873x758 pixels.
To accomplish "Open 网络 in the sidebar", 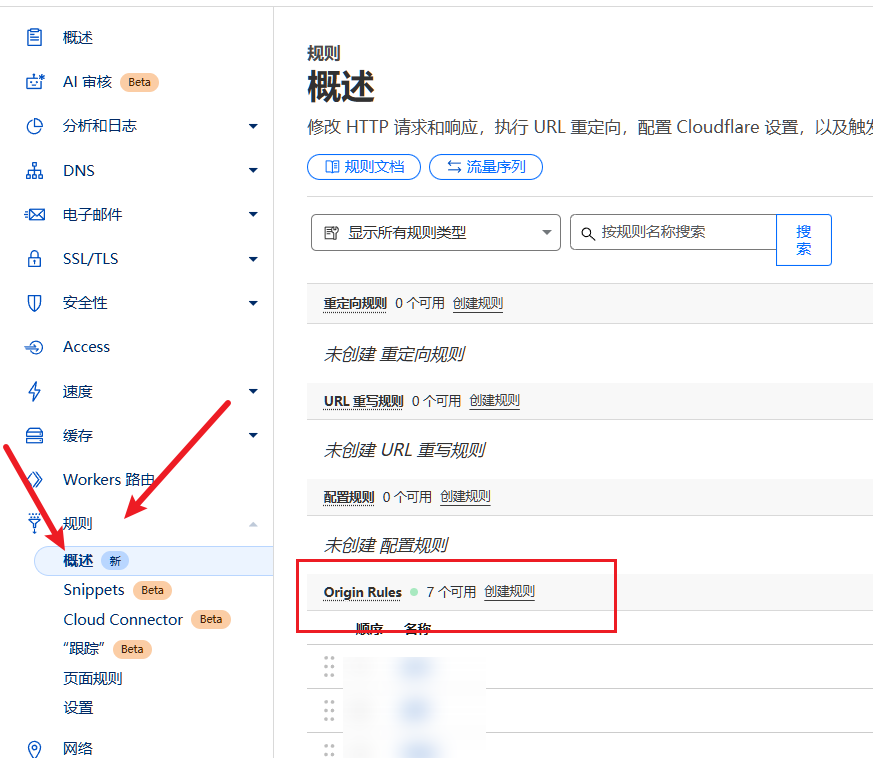I will (x=78, y=749).
